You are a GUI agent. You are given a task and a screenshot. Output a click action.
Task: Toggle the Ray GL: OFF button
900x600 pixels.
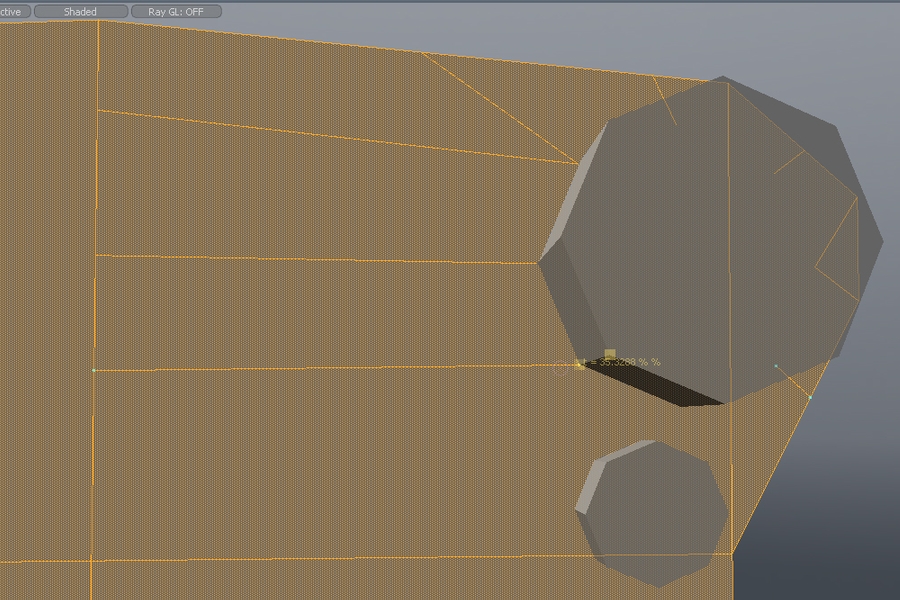coord(176,11)
